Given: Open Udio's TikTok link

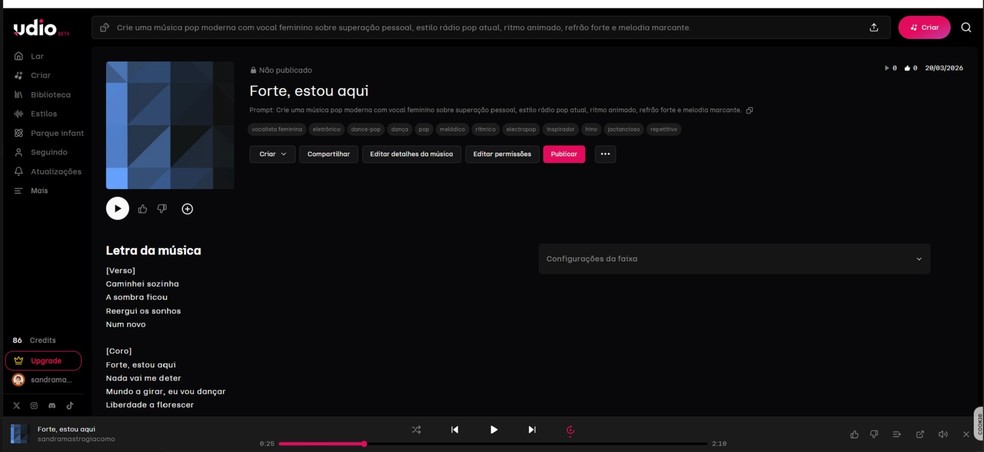Looking at the screenshot, I should (x=70, y=406).
